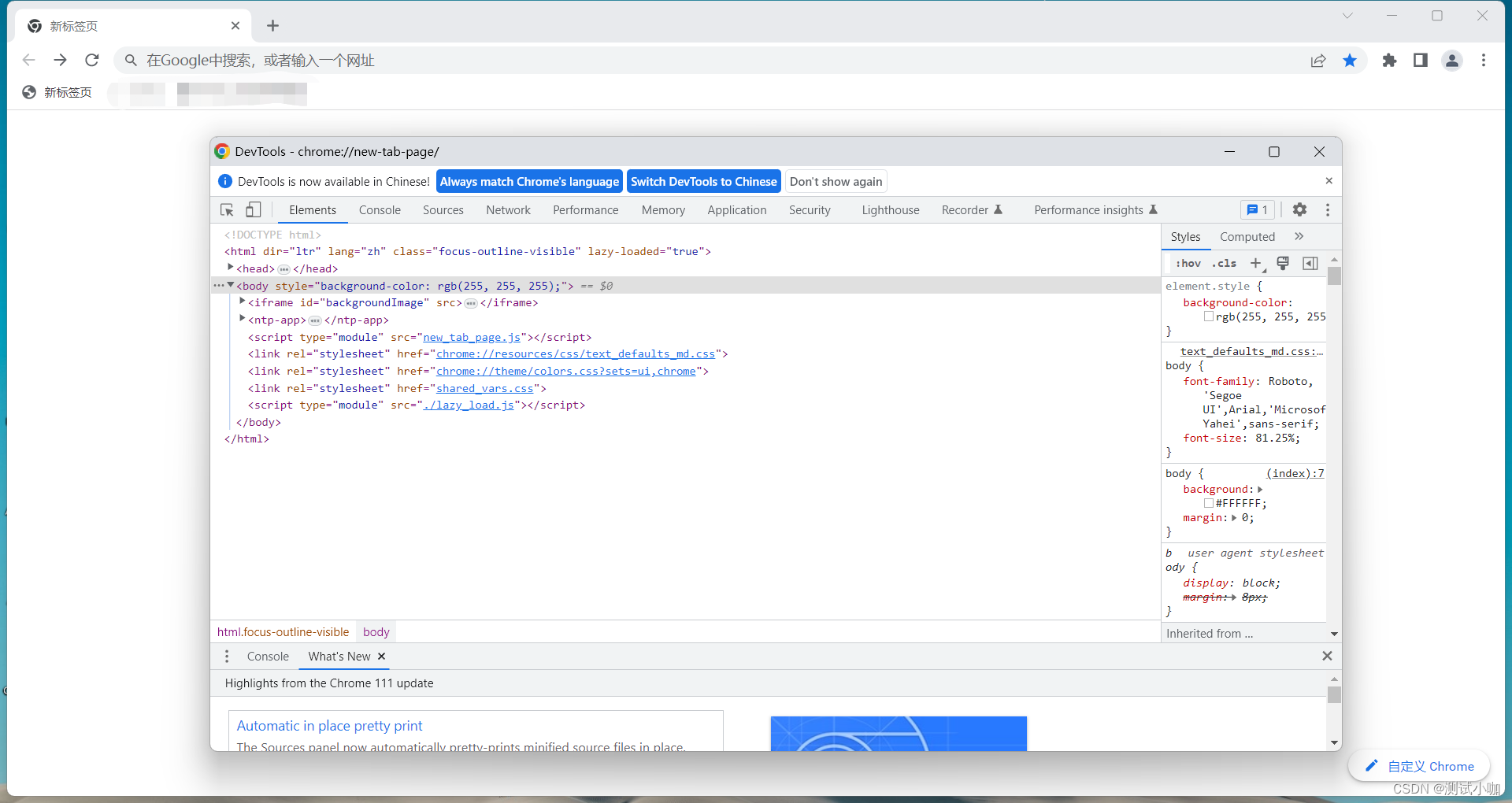Click the #FFFFFF background color swatch
1512x803 pixels.
pos(1208,503)
